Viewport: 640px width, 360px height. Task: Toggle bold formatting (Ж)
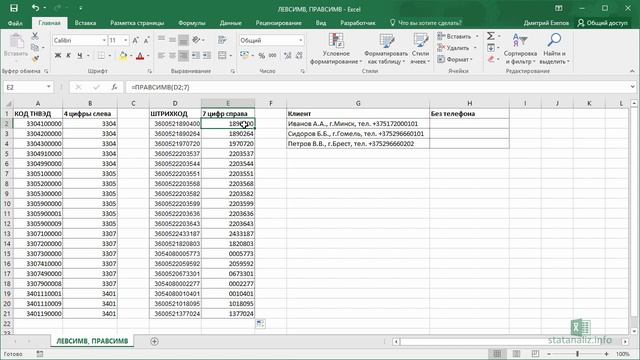(x=58, y=56)
